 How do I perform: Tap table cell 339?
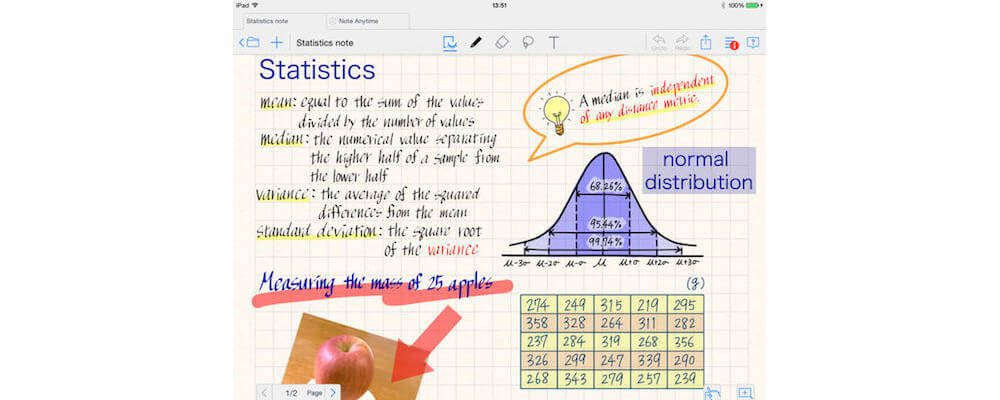pos(649,360)
